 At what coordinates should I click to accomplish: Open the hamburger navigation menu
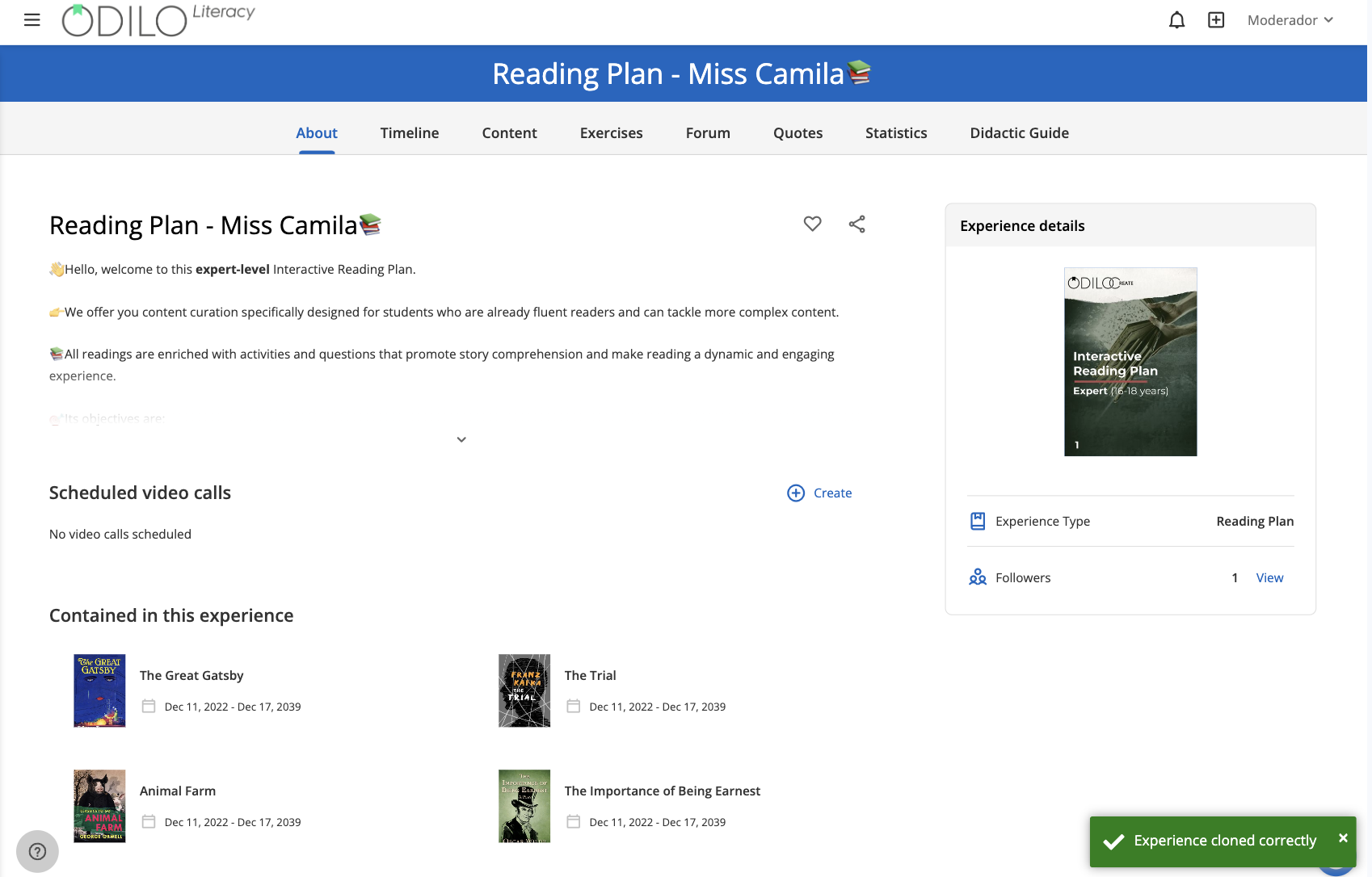32,20
